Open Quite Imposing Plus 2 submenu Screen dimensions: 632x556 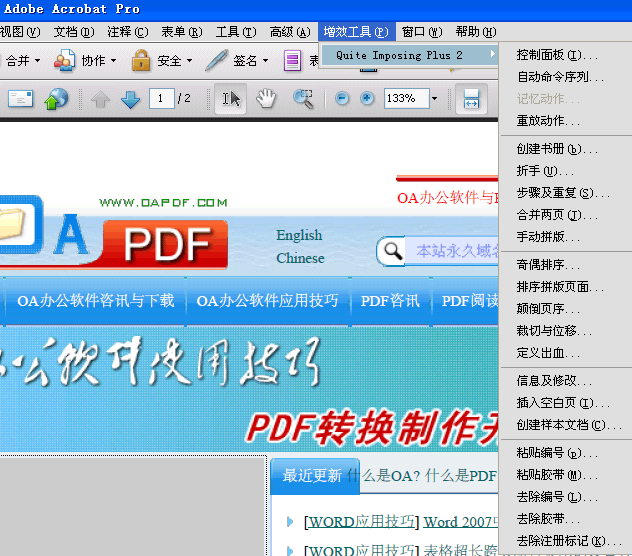point(409,55)
